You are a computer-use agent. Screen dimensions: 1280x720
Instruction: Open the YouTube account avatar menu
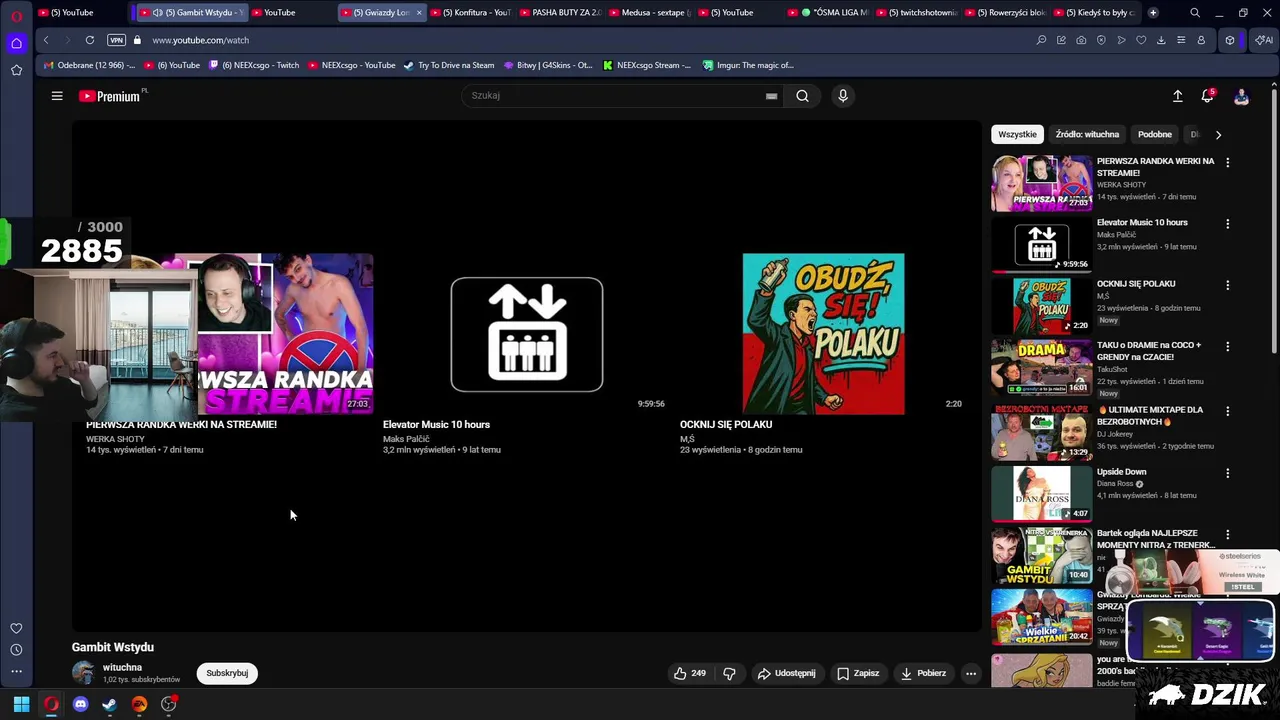point(1241,96)
